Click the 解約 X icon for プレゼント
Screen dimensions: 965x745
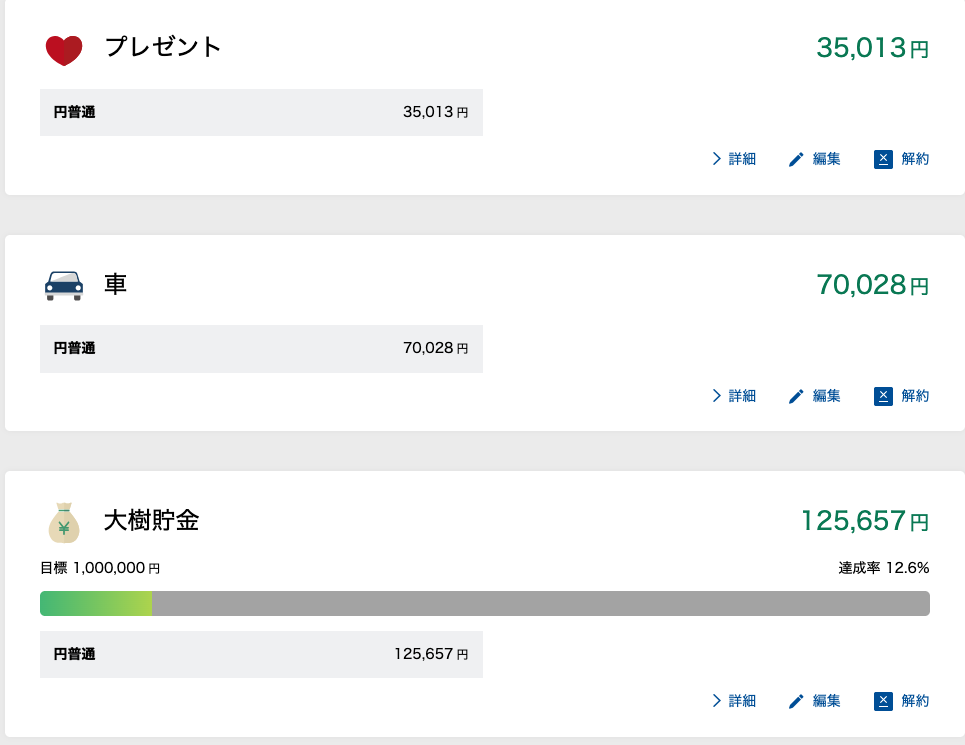click(883, 159)
